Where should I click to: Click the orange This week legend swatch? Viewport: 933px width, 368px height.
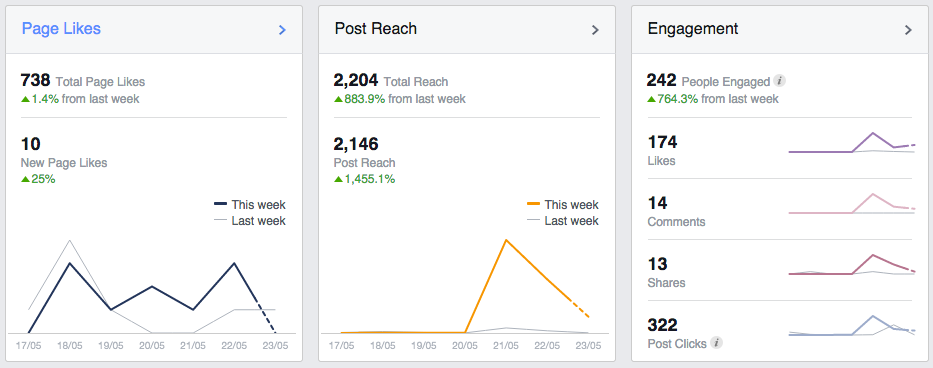[533, 204]
